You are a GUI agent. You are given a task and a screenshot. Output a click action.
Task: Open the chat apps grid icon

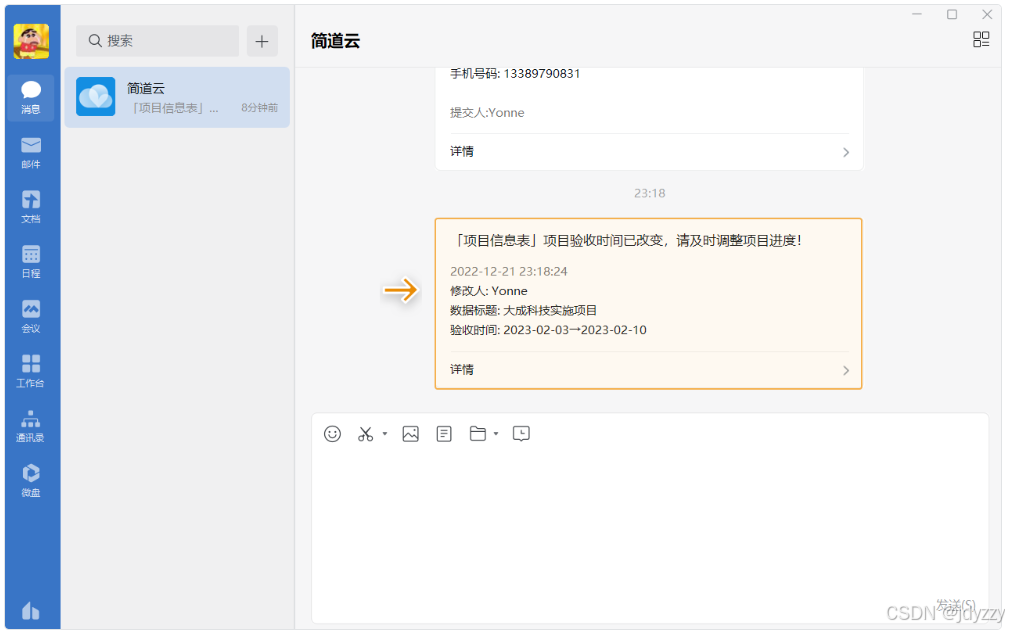(981, 40)
